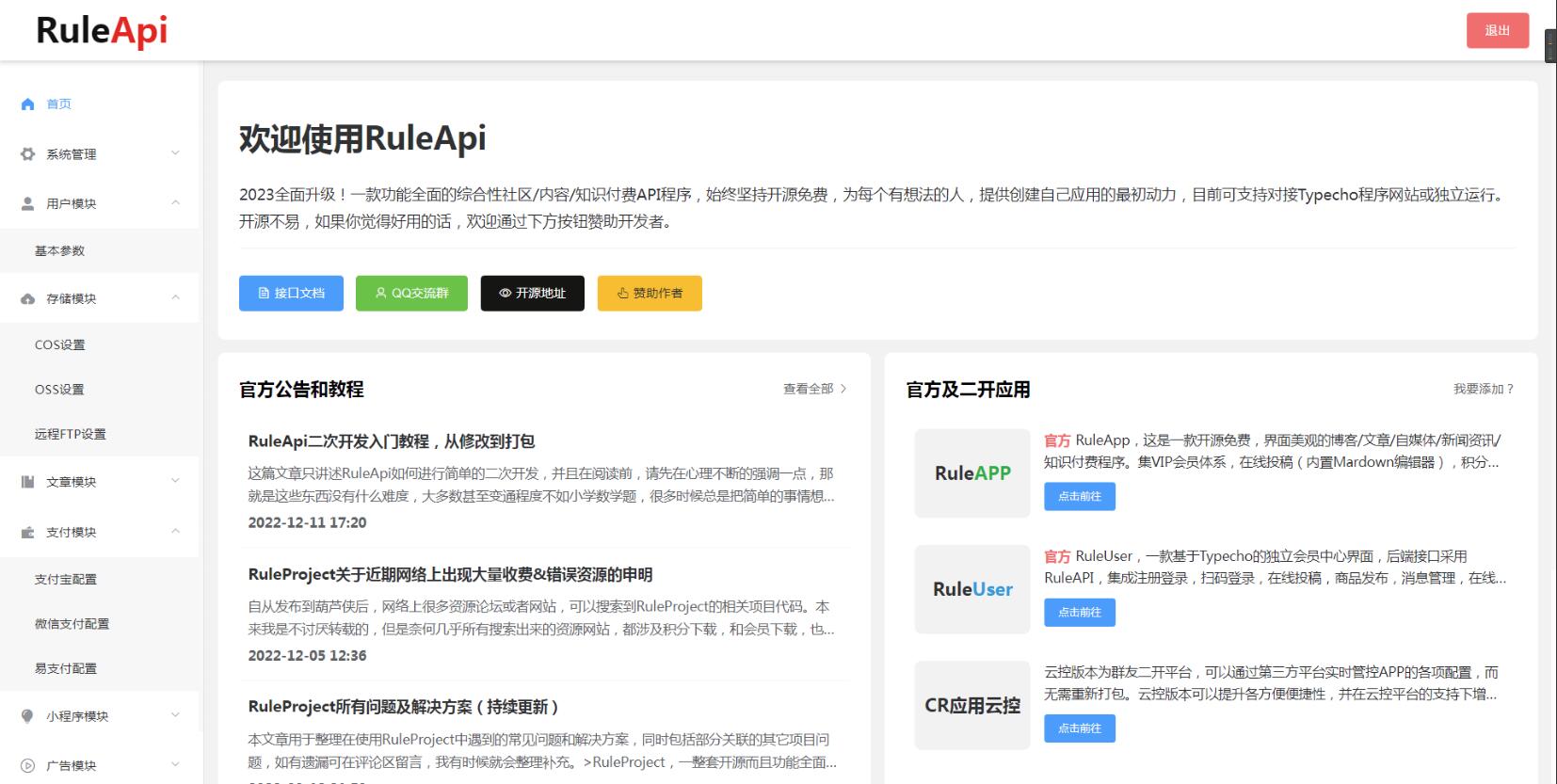Click the RuleAPP logo thumbnail

972,473
